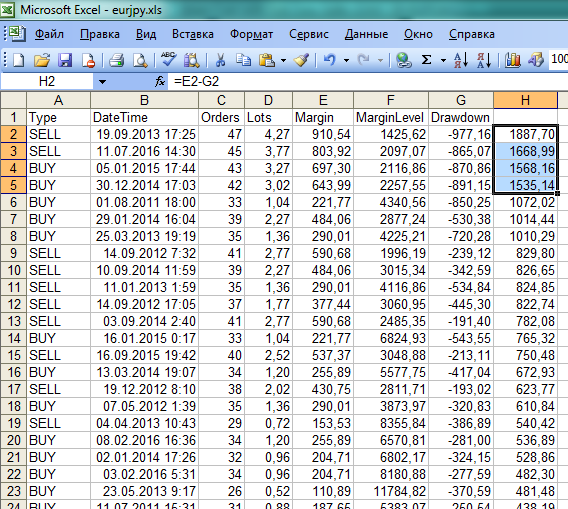The width and height of the screenshot is (568, 509).
Task: Activate Format Painter brush icon
Action: (301, 60)
